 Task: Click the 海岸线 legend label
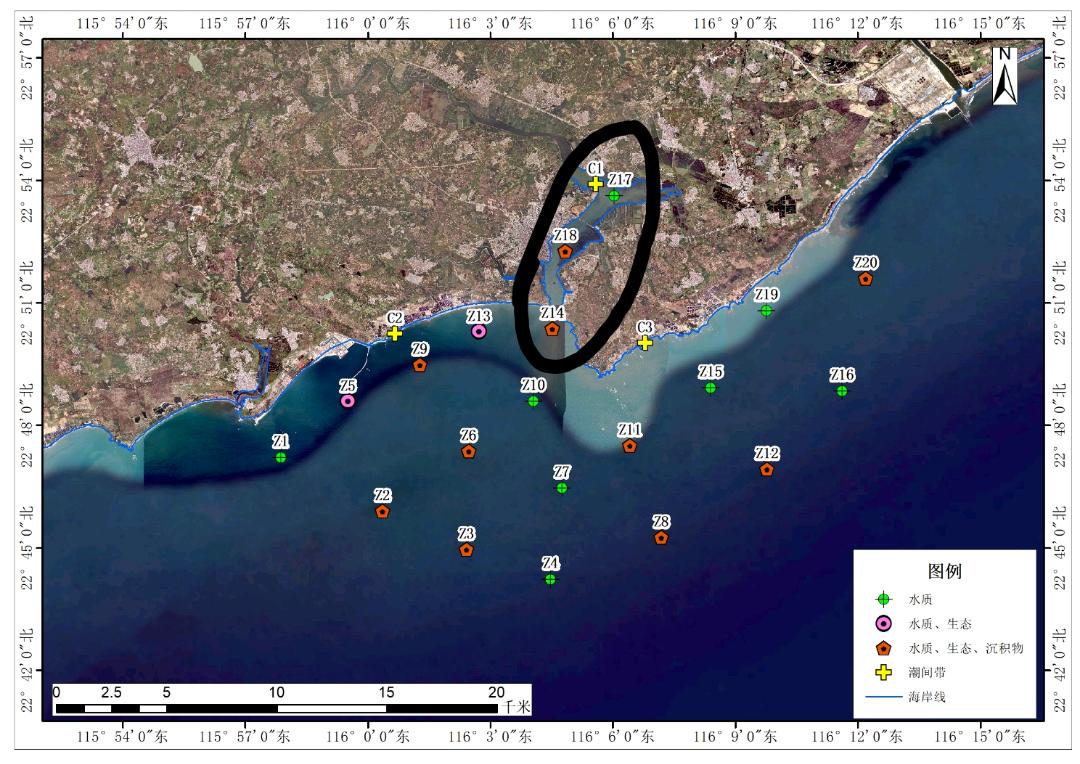[926, 696]
